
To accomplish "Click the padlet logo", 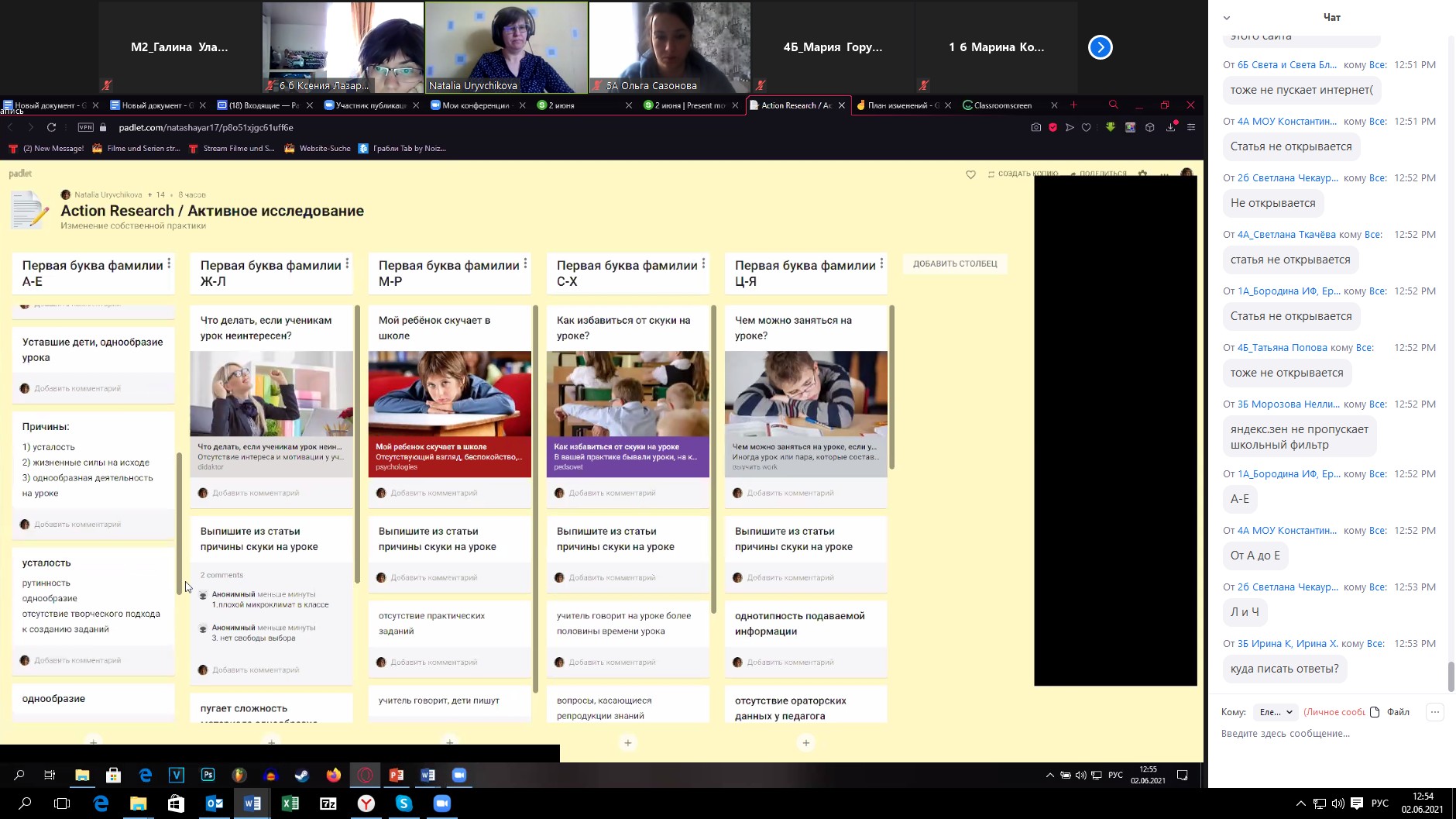I will click(x=20, y=174).
